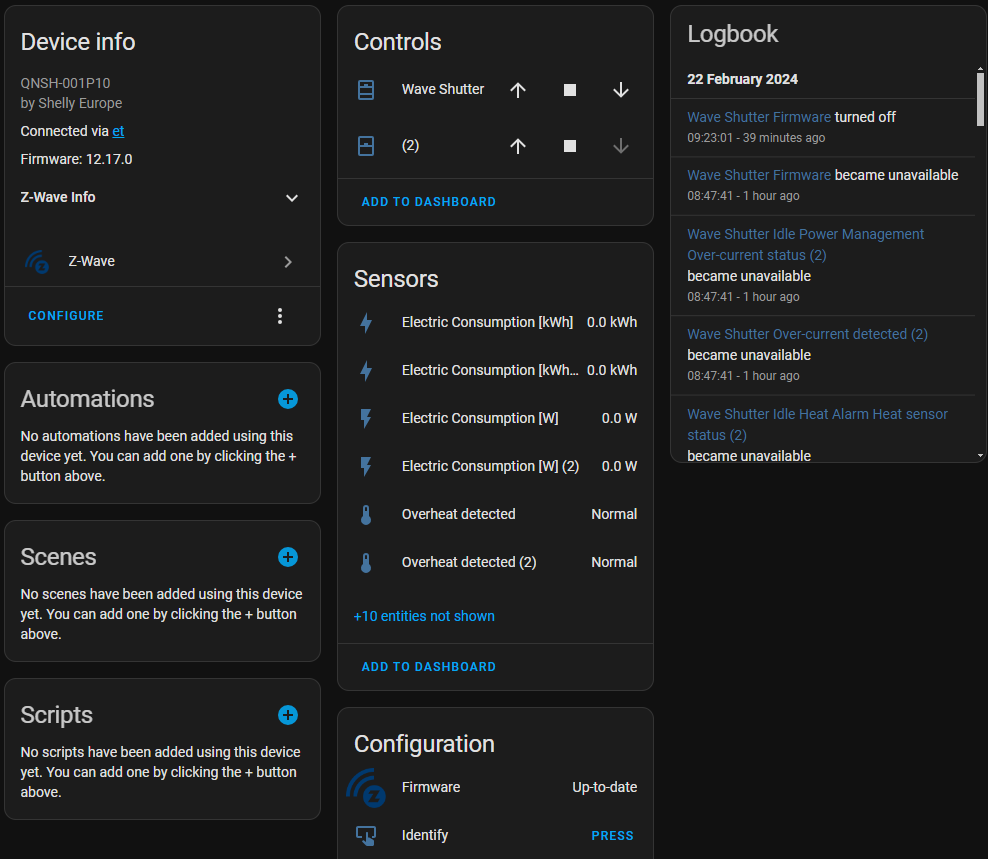Open Overheat detected Normal state
Image resolution: width=988 pixels, height=859 pixels.
(614, 514)
